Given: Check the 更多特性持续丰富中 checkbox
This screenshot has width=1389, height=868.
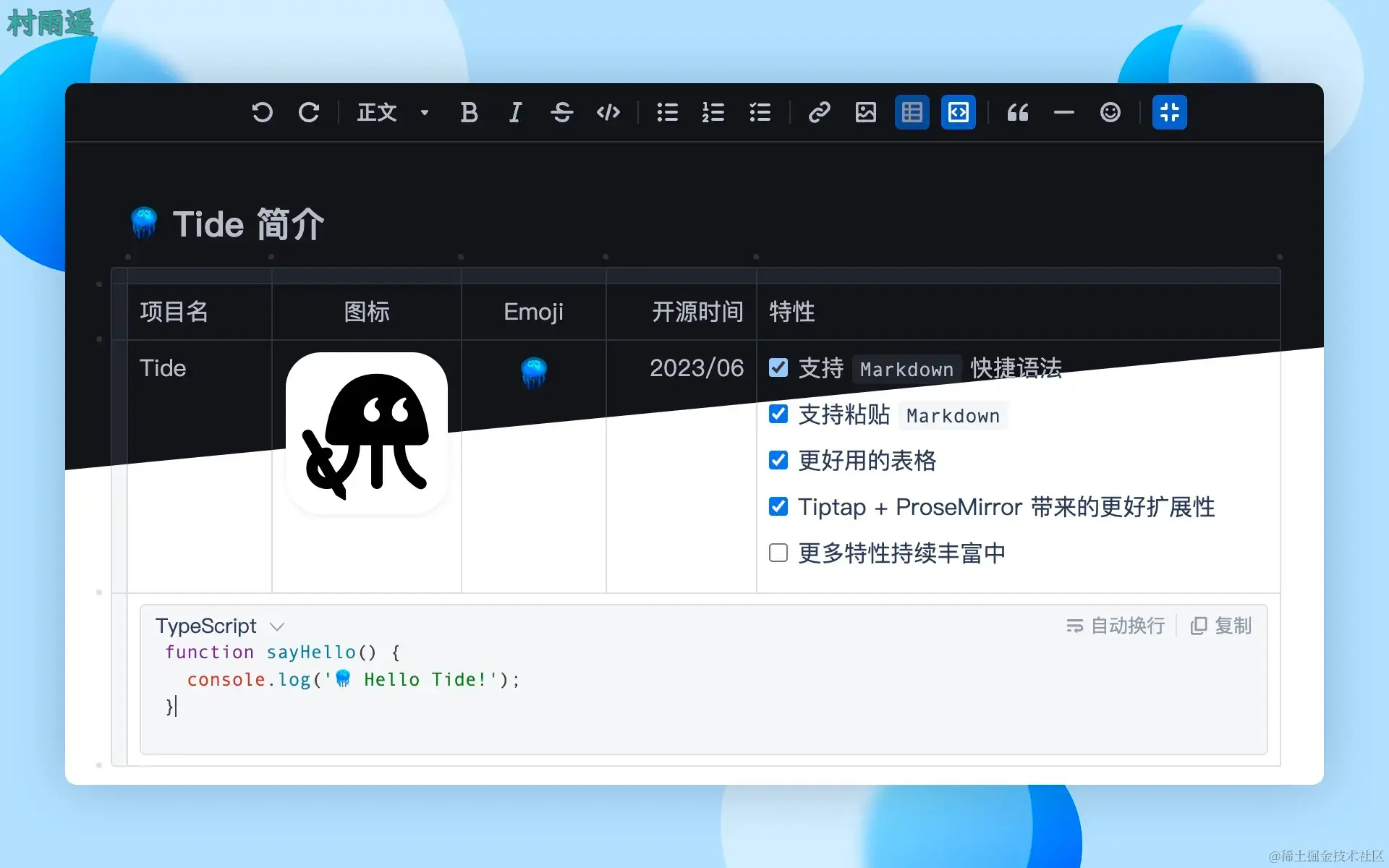Looking at the screenshot, I should [778, 553].
